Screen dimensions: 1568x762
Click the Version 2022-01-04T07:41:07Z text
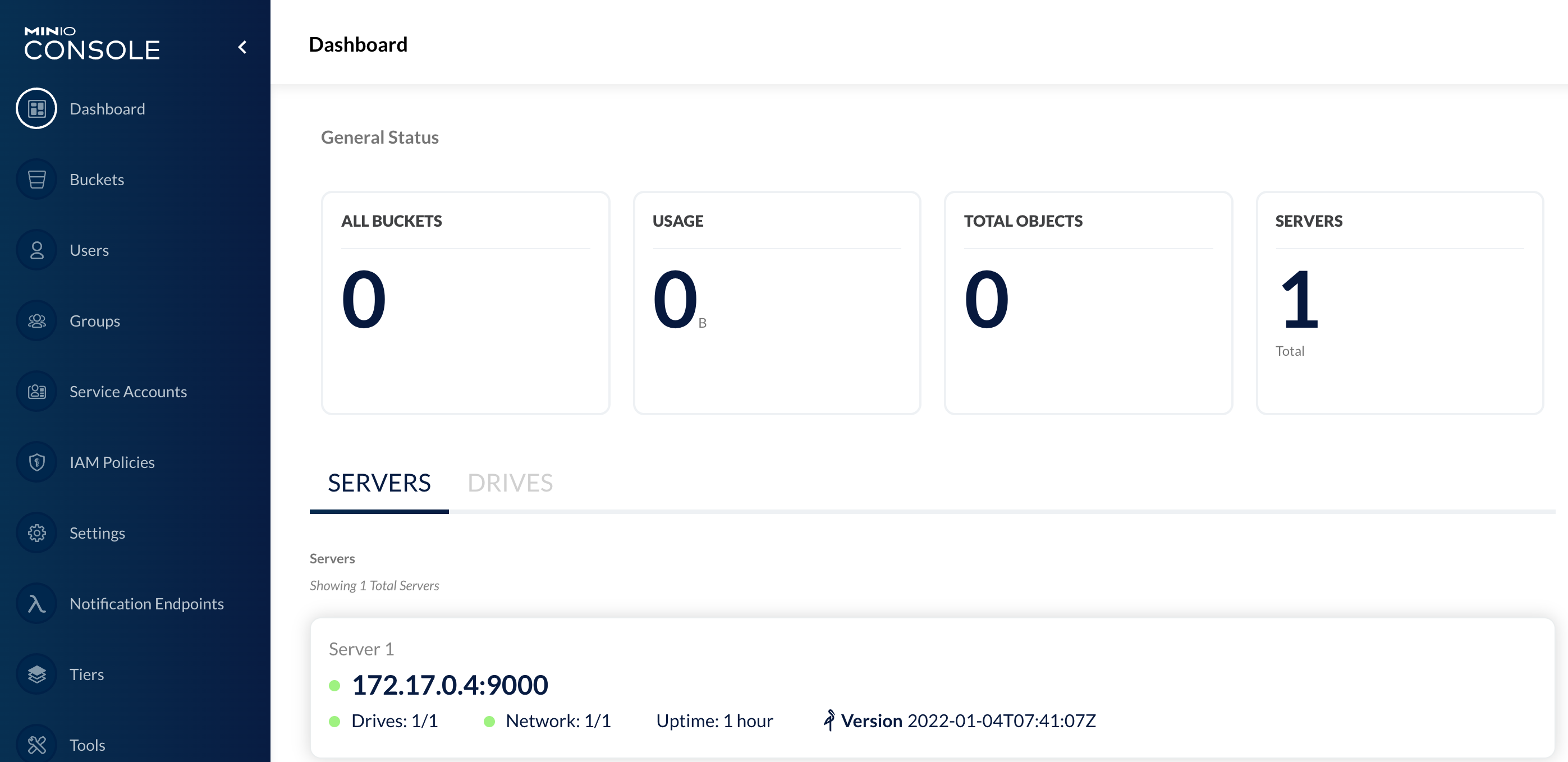click(969, 720)
